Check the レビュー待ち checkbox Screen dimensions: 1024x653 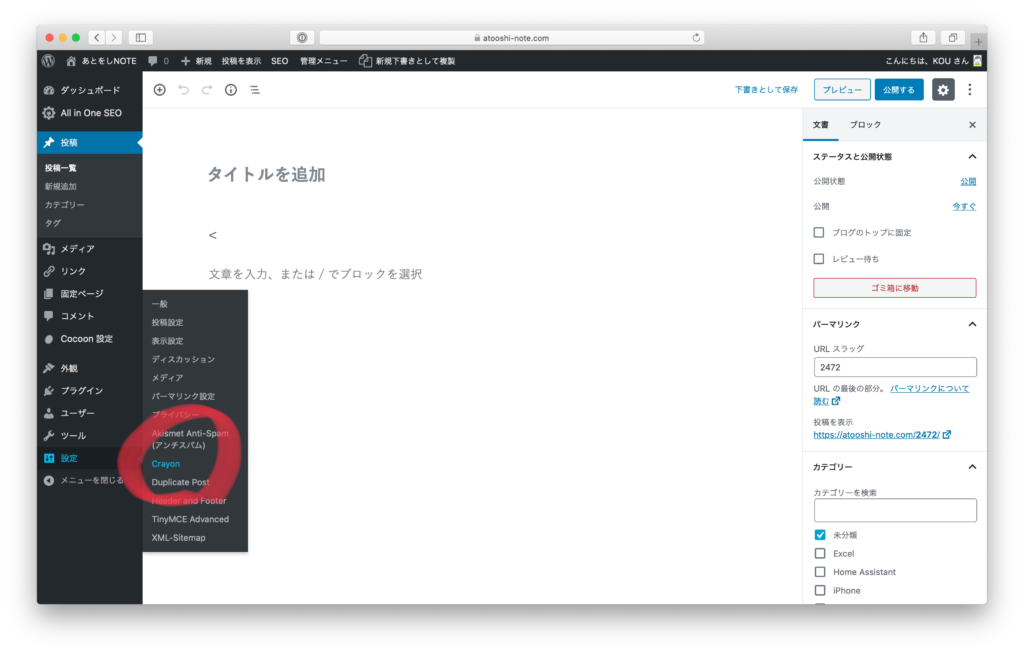(819, 259)
